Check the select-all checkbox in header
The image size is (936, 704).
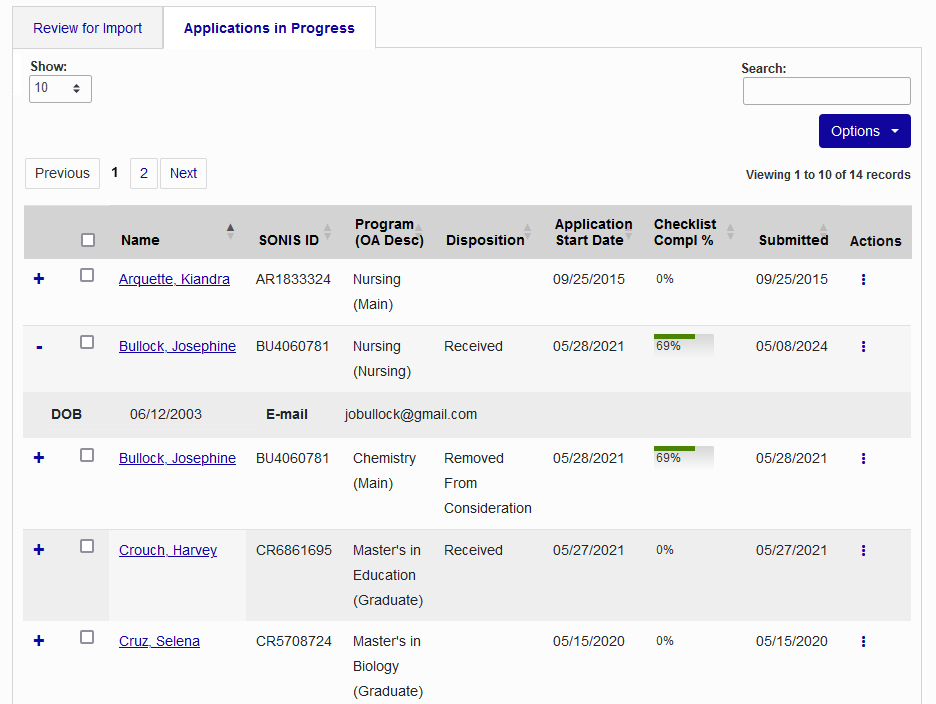click(87, 239)
